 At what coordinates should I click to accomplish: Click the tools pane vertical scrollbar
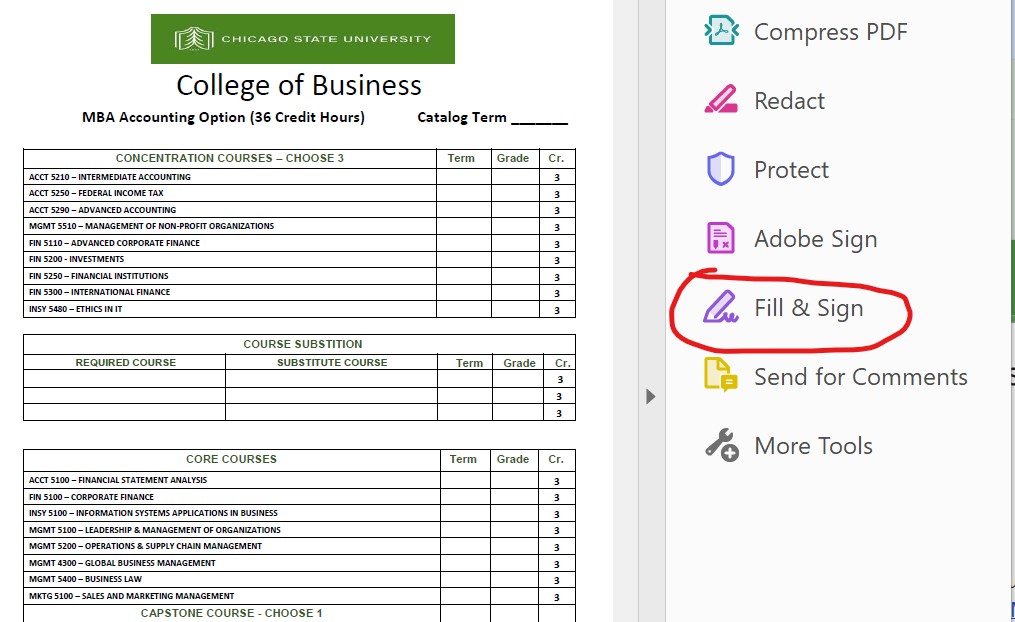tap(1010, 300)
